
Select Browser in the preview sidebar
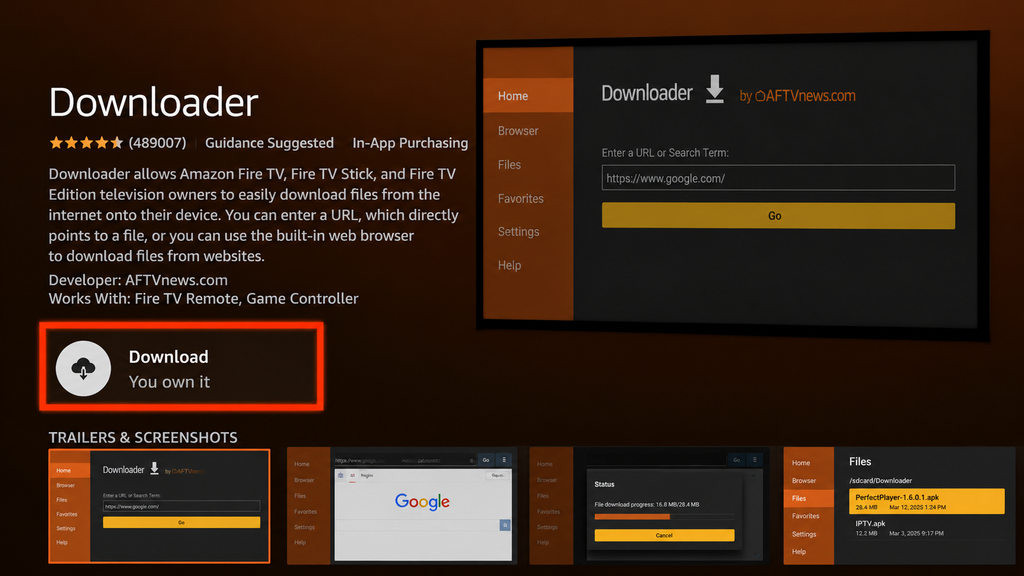518,131
